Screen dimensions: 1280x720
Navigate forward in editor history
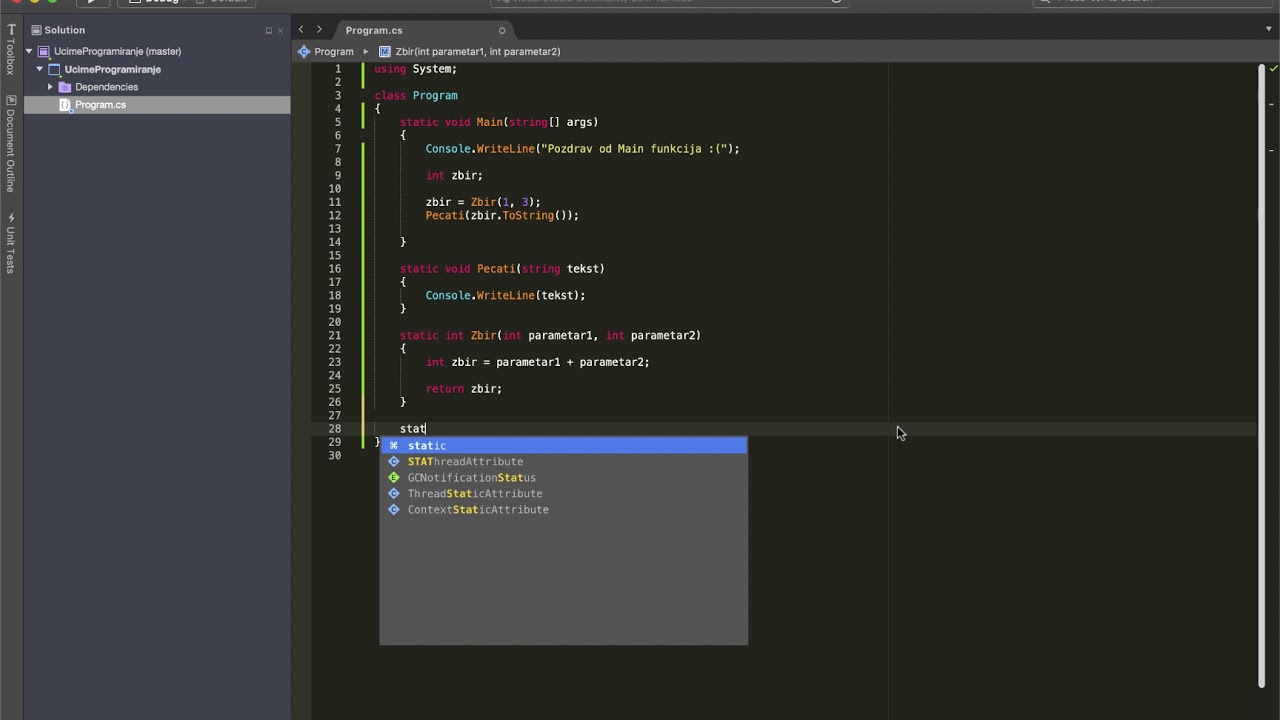click(319, 30)
